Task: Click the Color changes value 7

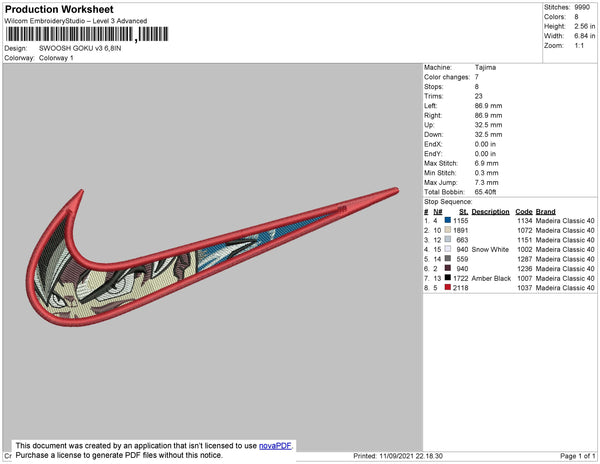Action: tap(477, 77)
